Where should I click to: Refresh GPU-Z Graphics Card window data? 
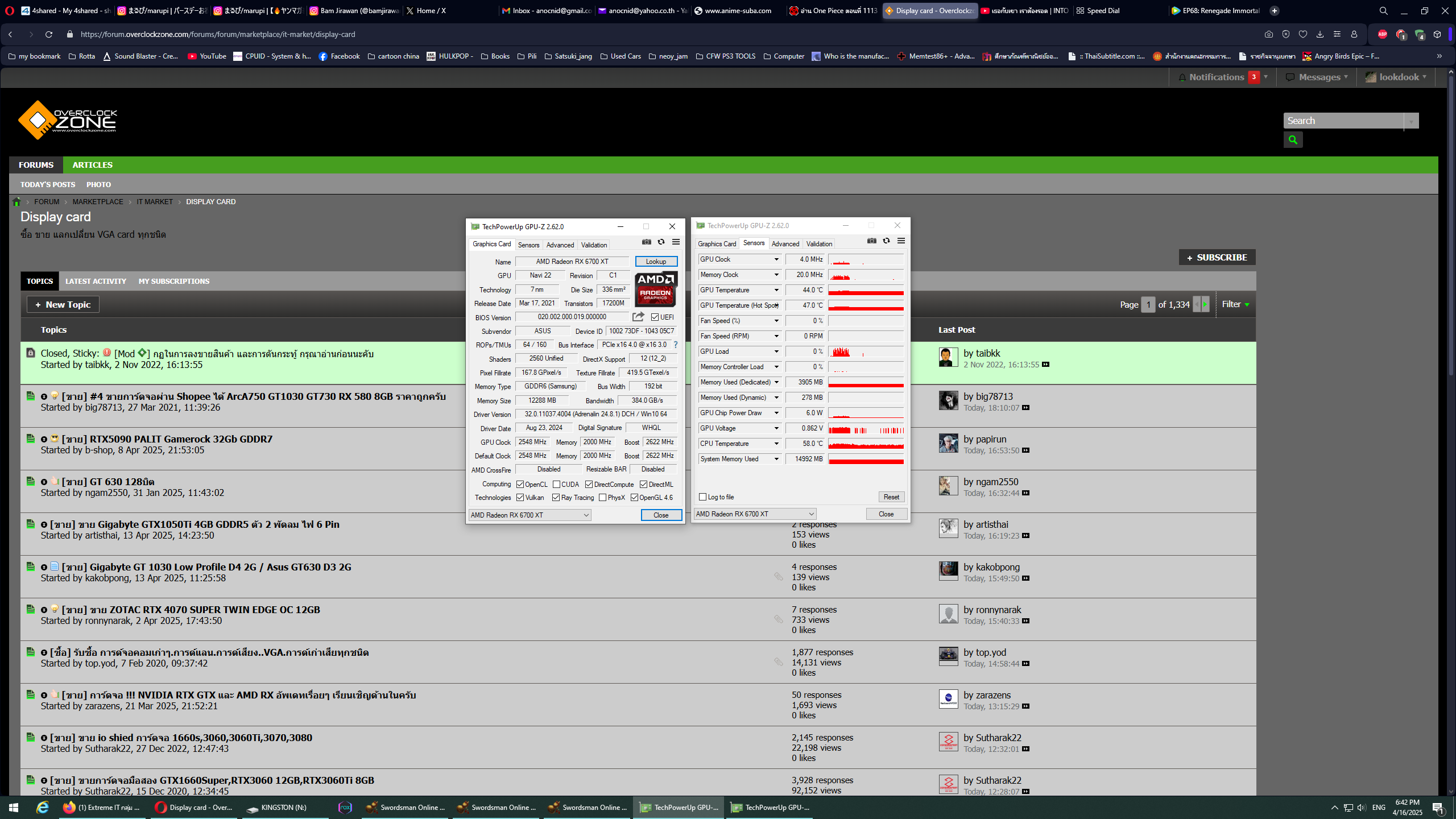661,242
